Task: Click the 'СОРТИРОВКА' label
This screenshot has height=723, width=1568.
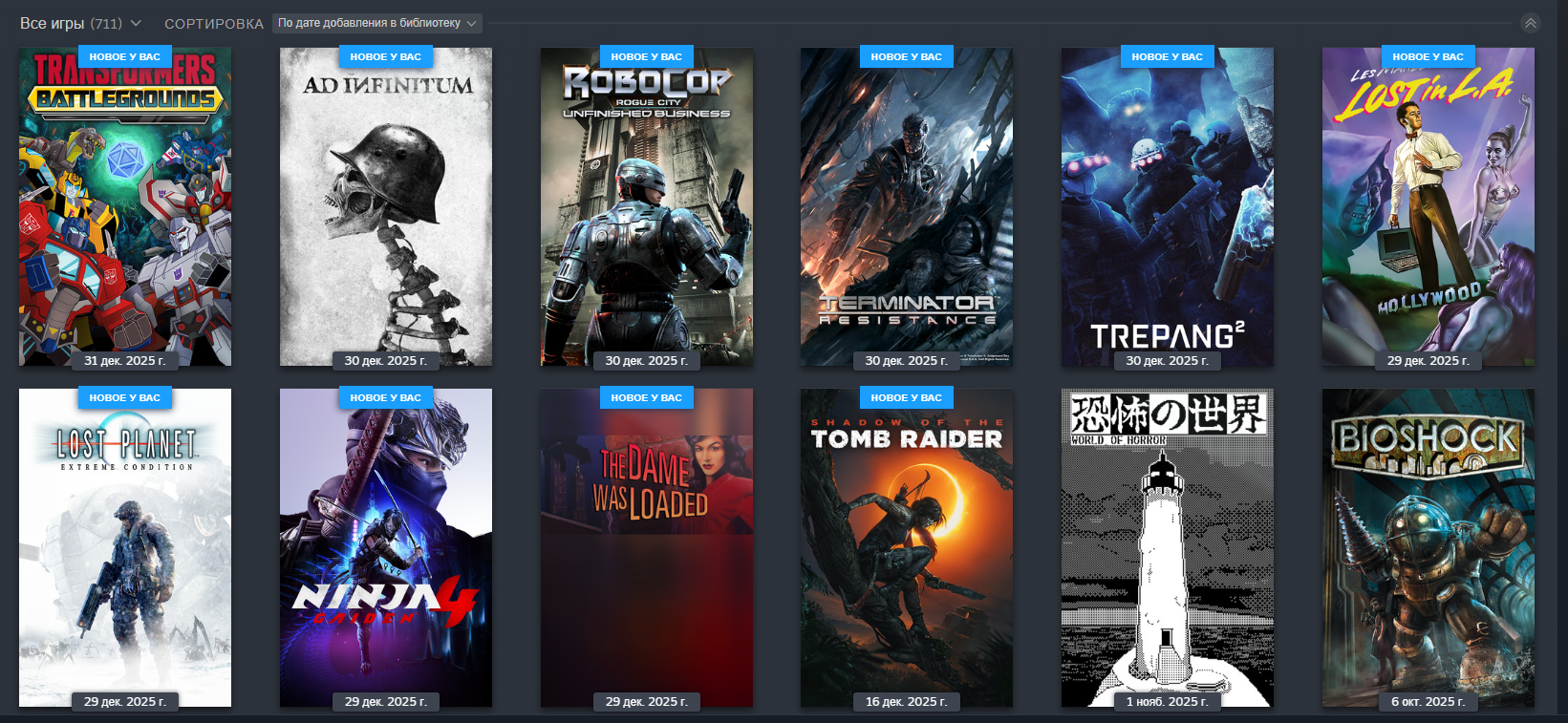Action: [x=214, y=24]
